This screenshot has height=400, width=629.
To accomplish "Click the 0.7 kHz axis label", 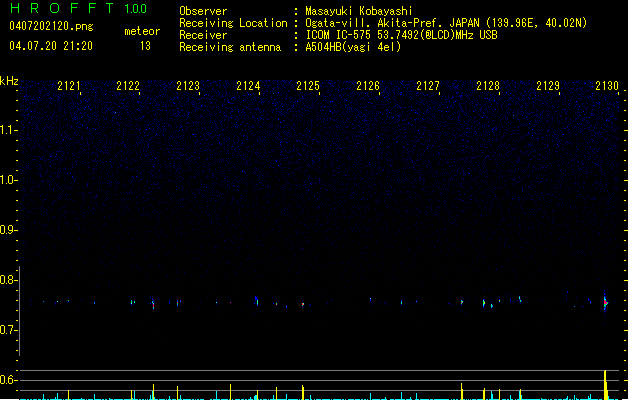I will 8,330.
